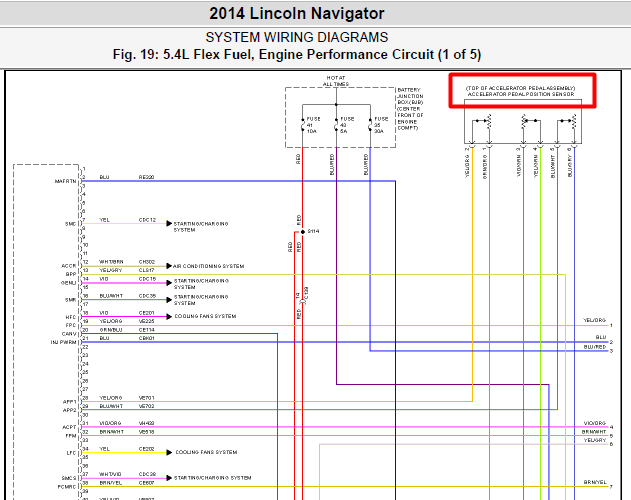The image size is (631, 500).
Task: Click the "APP2" pin name
Action: (69, 410)
